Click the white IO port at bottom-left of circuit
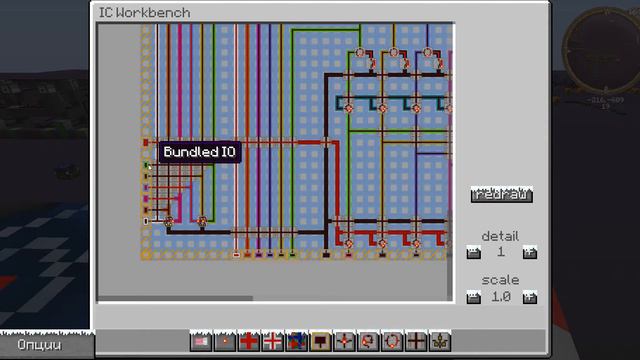Screen dimensions: 640x360 pos(146,221)
